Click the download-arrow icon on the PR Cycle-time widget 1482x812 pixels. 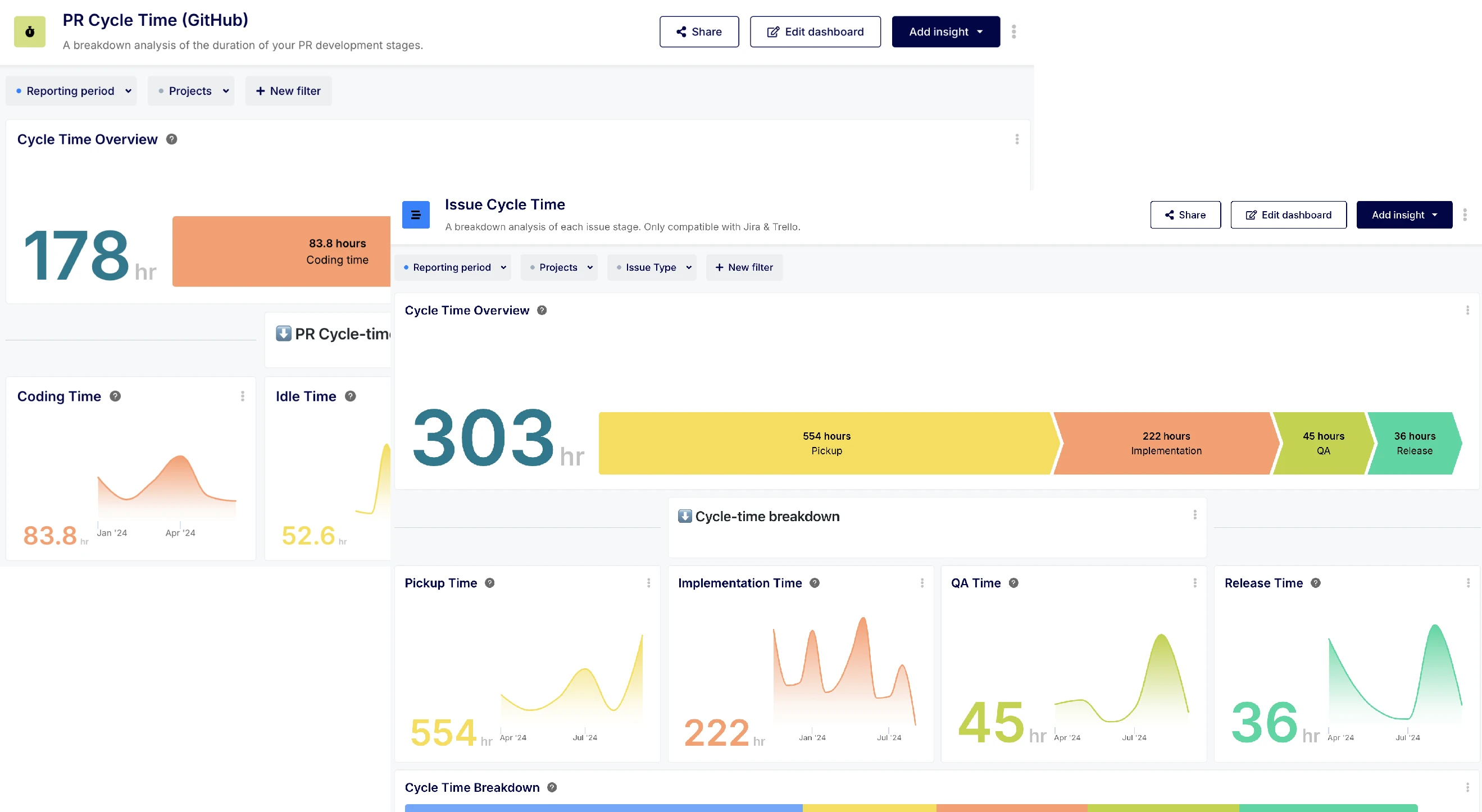(284, 334)
